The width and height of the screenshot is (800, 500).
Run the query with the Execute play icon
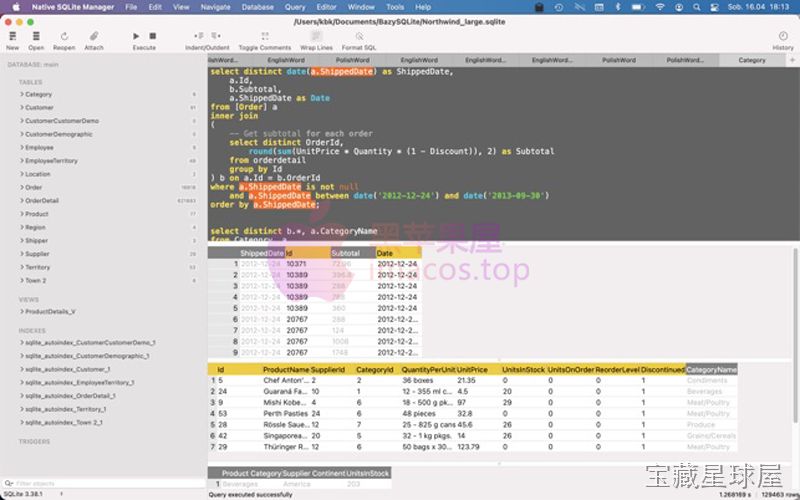(x=136, y=36)
